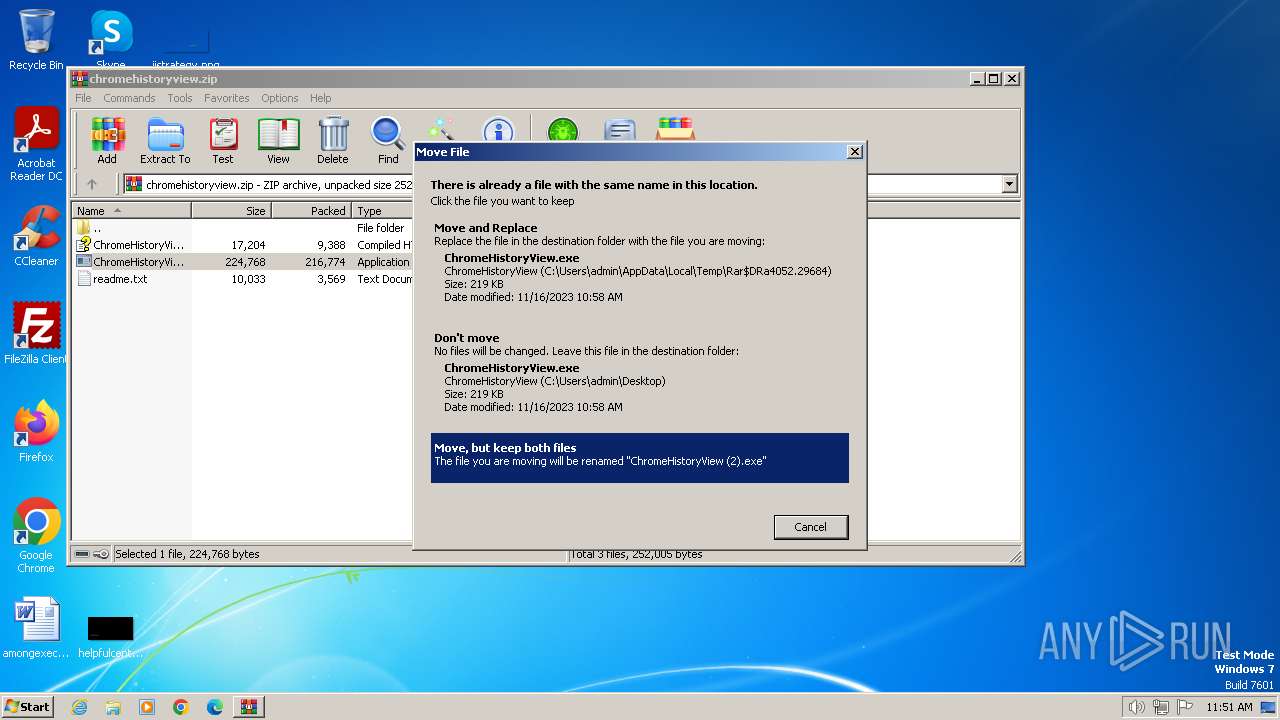This screenshot has height=720, width=1280.
Task: Expand the archive path dropdown arrow
Action: (x=1009, y=184)
